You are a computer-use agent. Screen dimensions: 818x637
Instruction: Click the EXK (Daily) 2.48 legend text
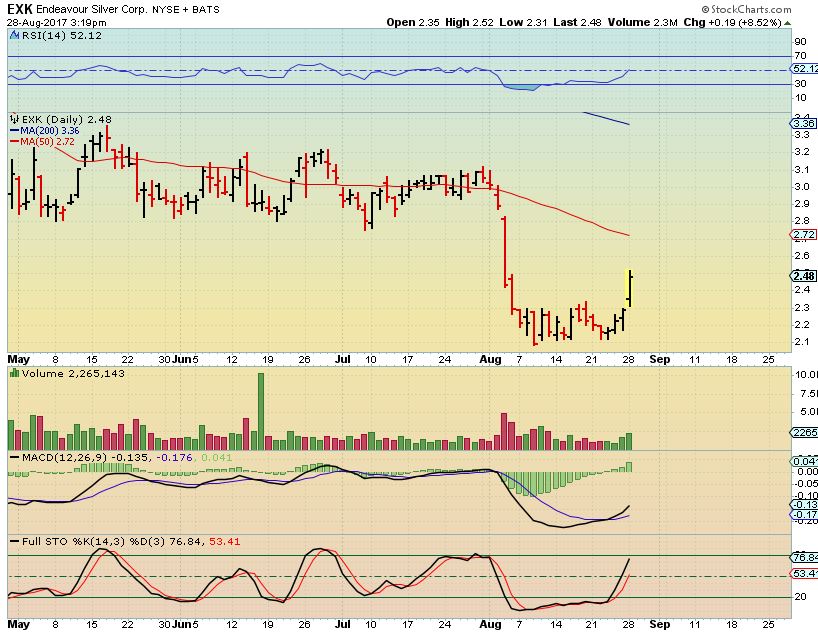(x=66, y=119)
